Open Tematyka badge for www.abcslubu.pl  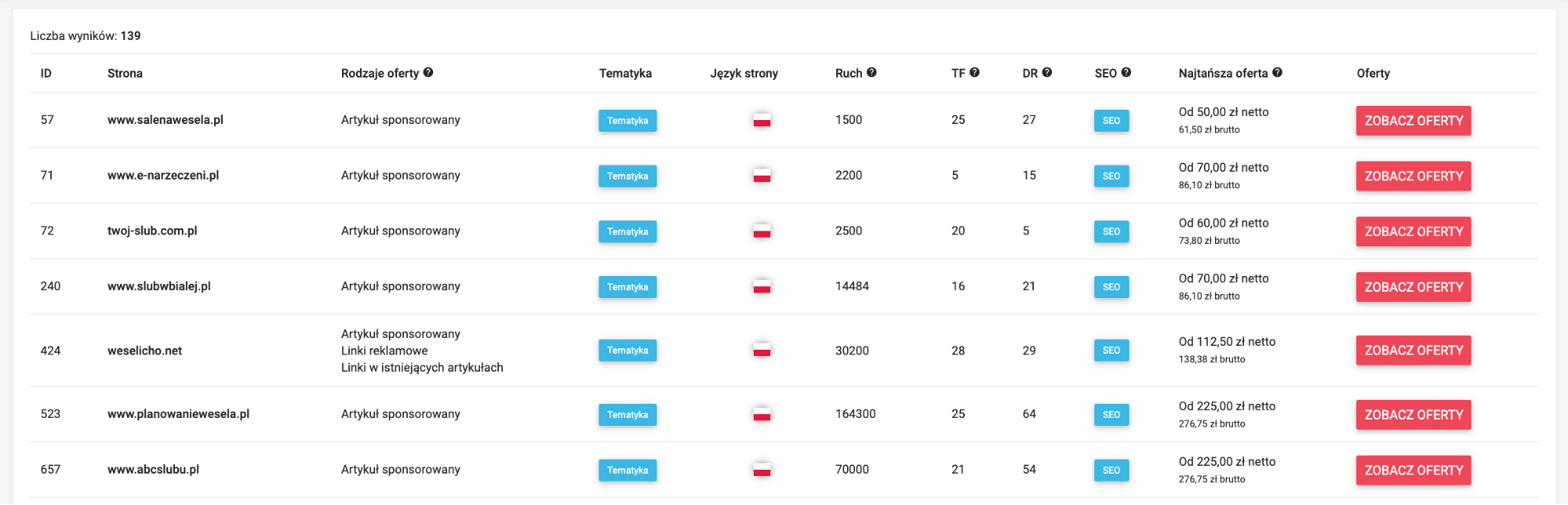(628, 470)
